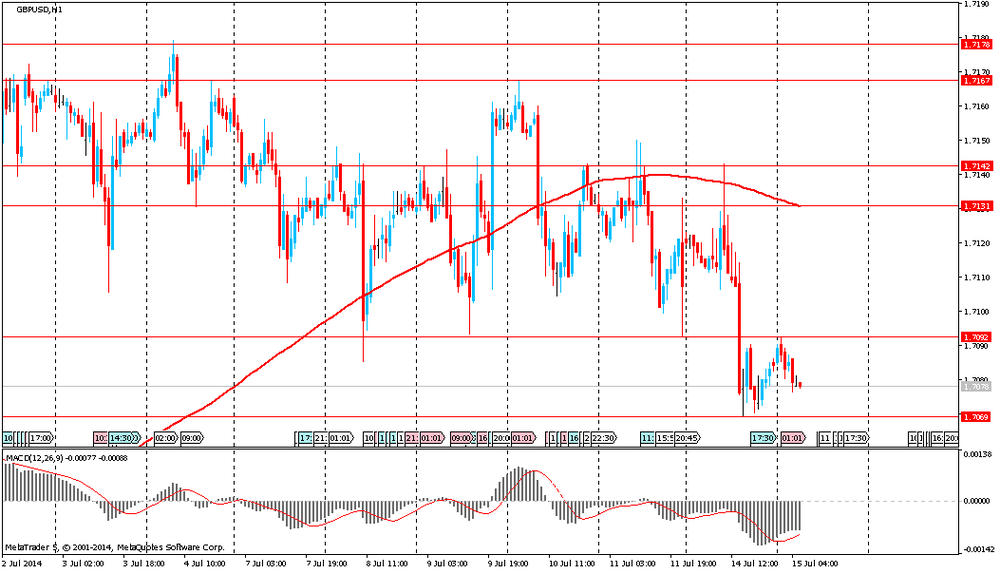Click the white 09:00 event marker

click(192, 438)
